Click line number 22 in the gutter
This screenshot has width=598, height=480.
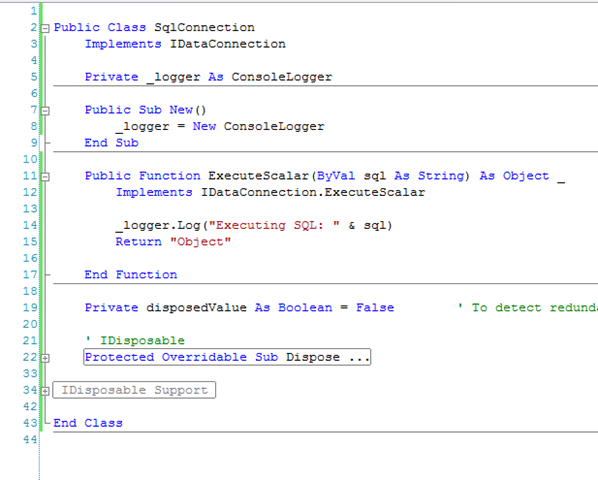point(30,357)
